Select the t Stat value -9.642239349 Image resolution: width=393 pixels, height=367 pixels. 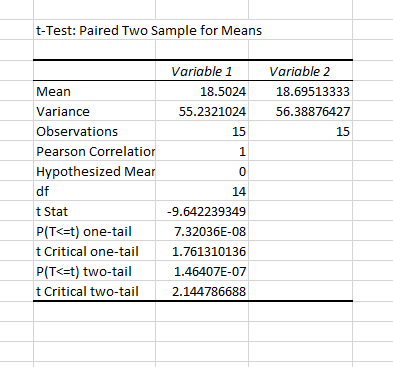coord(202,211)
